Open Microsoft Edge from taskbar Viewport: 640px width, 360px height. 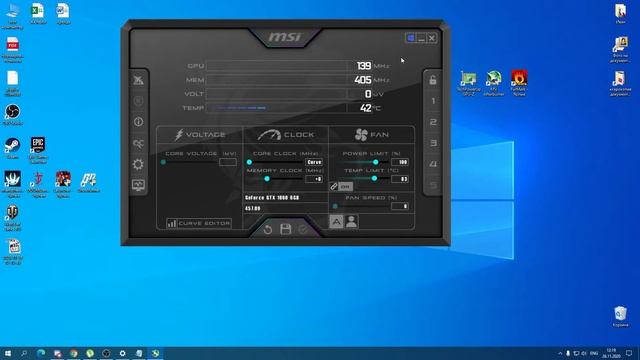[41, 353]
